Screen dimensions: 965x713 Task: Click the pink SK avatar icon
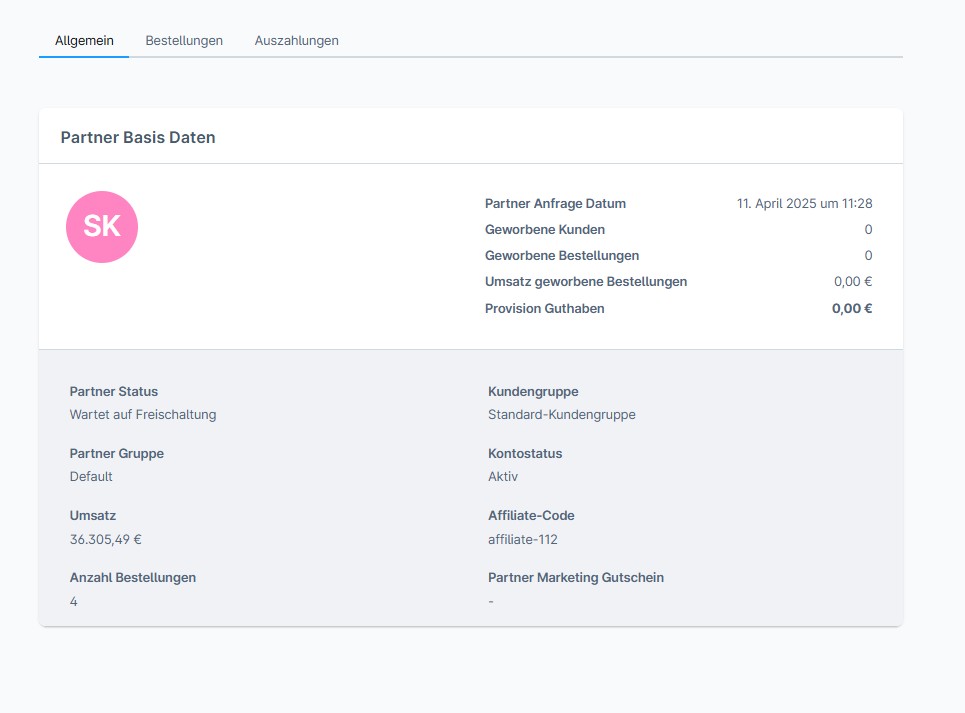[x=102, y=227]
